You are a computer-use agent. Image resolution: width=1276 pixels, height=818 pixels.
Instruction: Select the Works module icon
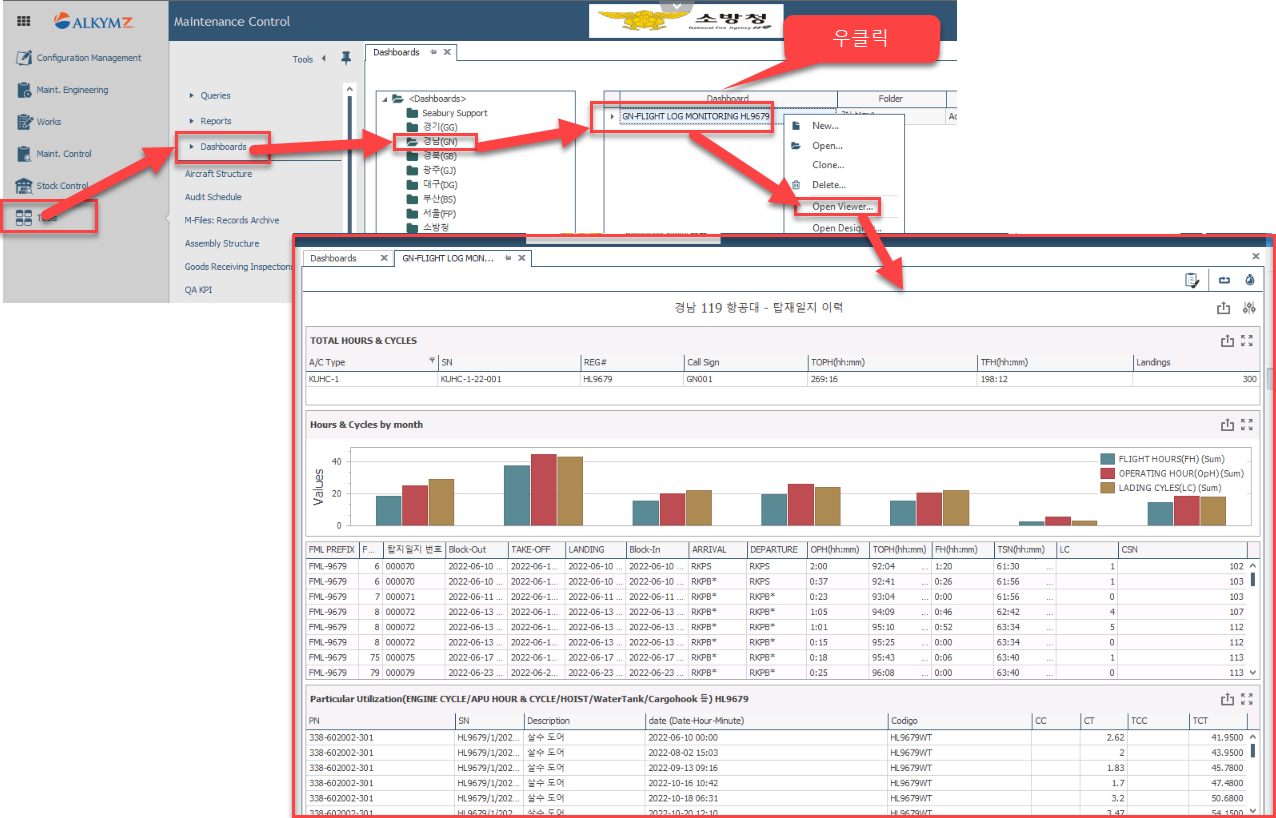coord(25,122)
